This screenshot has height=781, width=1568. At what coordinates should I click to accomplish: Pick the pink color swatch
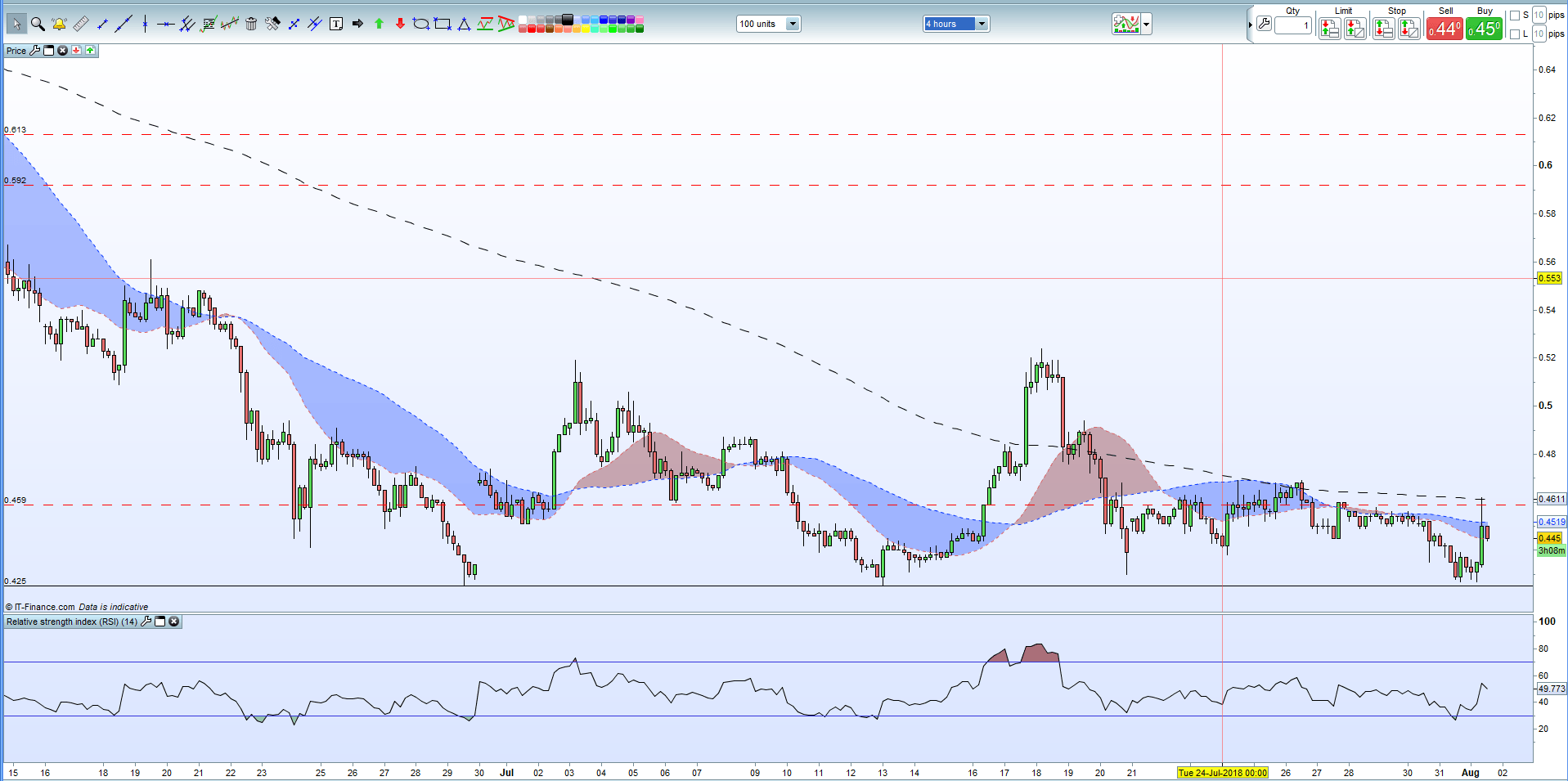[x=640, y=20]
